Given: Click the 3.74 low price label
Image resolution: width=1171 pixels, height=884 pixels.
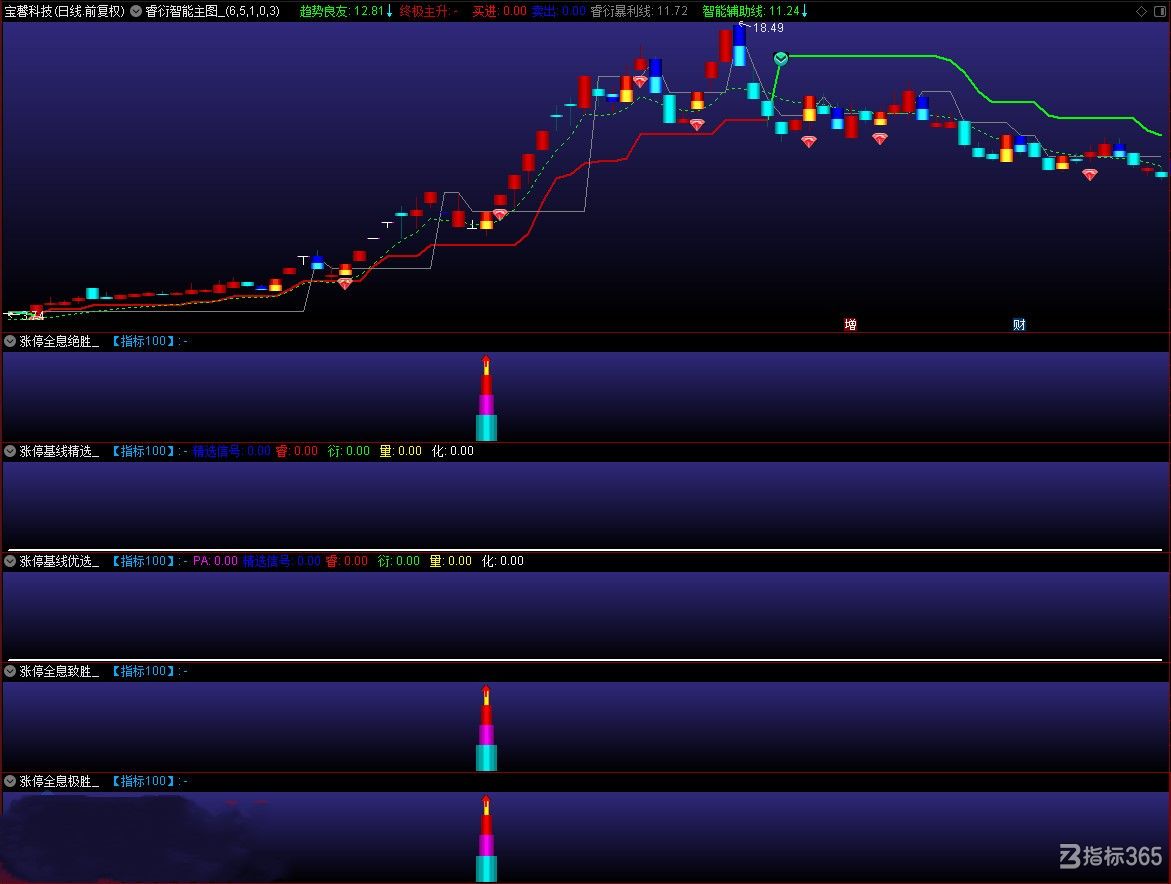Looking at the screenshot, I should (x=32, y=316).
